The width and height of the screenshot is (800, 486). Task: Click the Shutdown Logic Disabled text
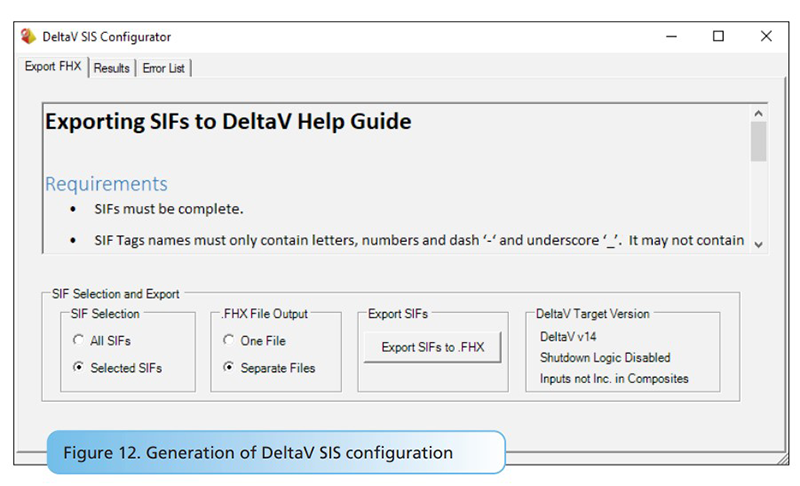[x=605, y=357]
